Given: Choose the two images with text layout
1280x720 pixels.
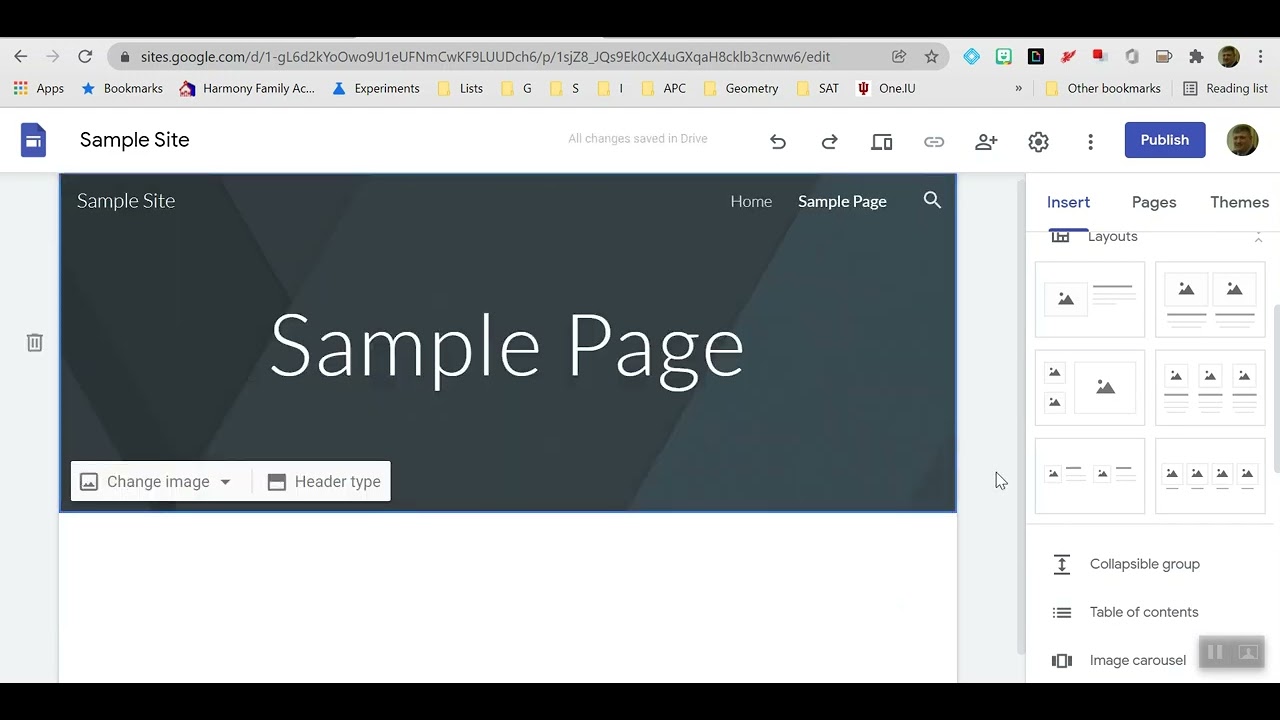Looking at the screenshot, I should tap(1210, 299).
